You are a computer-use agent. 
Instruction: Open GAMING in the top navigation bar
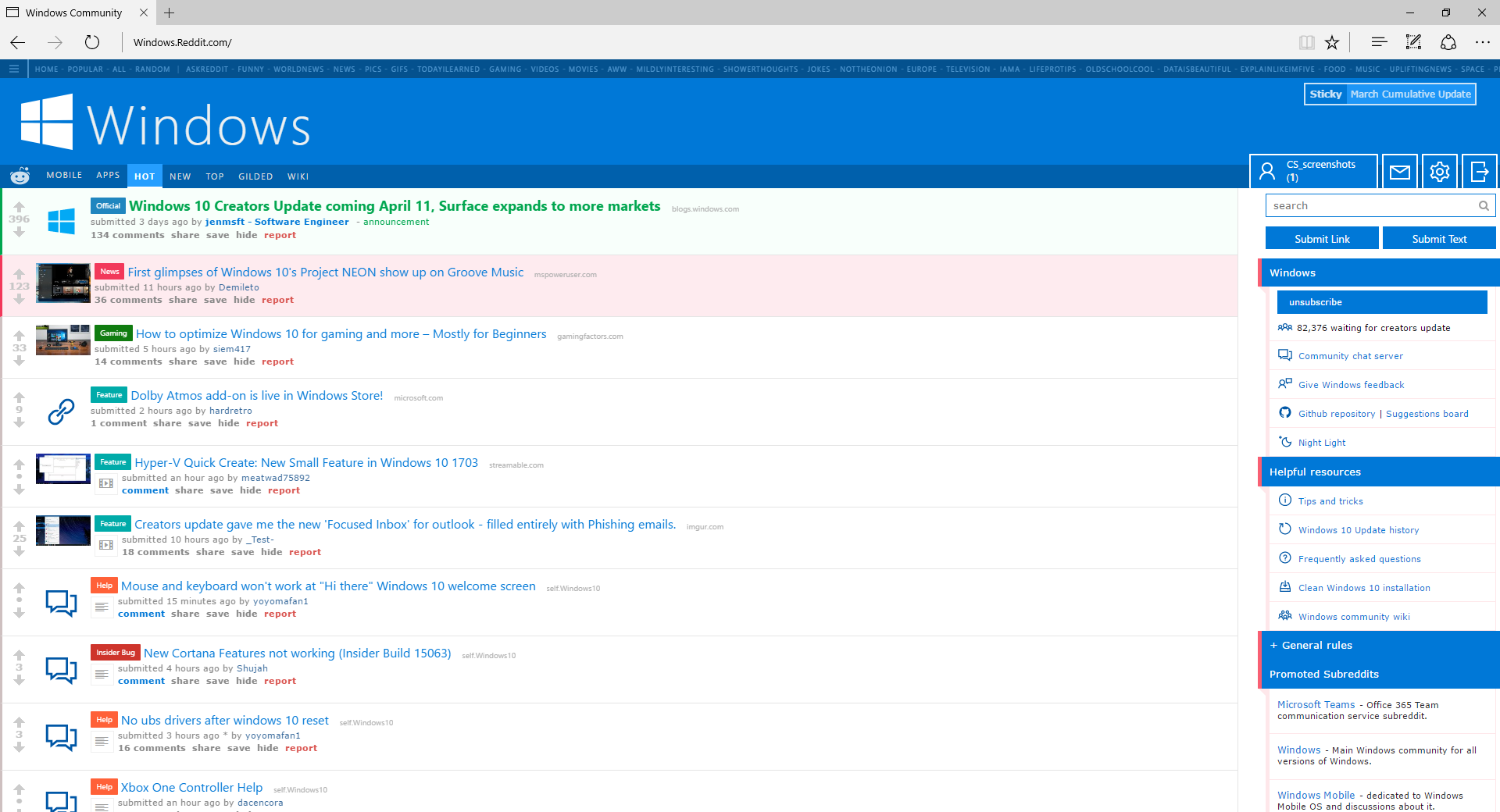[505, 69]
